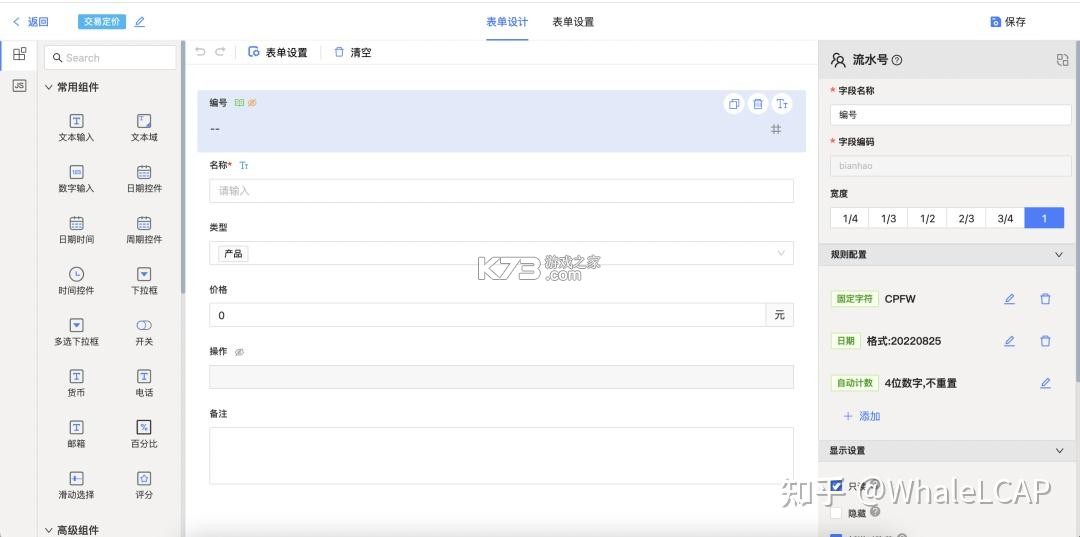Image resolution: width=1080 pixels, height=537 pixels.
Task: Click the text style icon beside 名称
Action: click(244, 165)
